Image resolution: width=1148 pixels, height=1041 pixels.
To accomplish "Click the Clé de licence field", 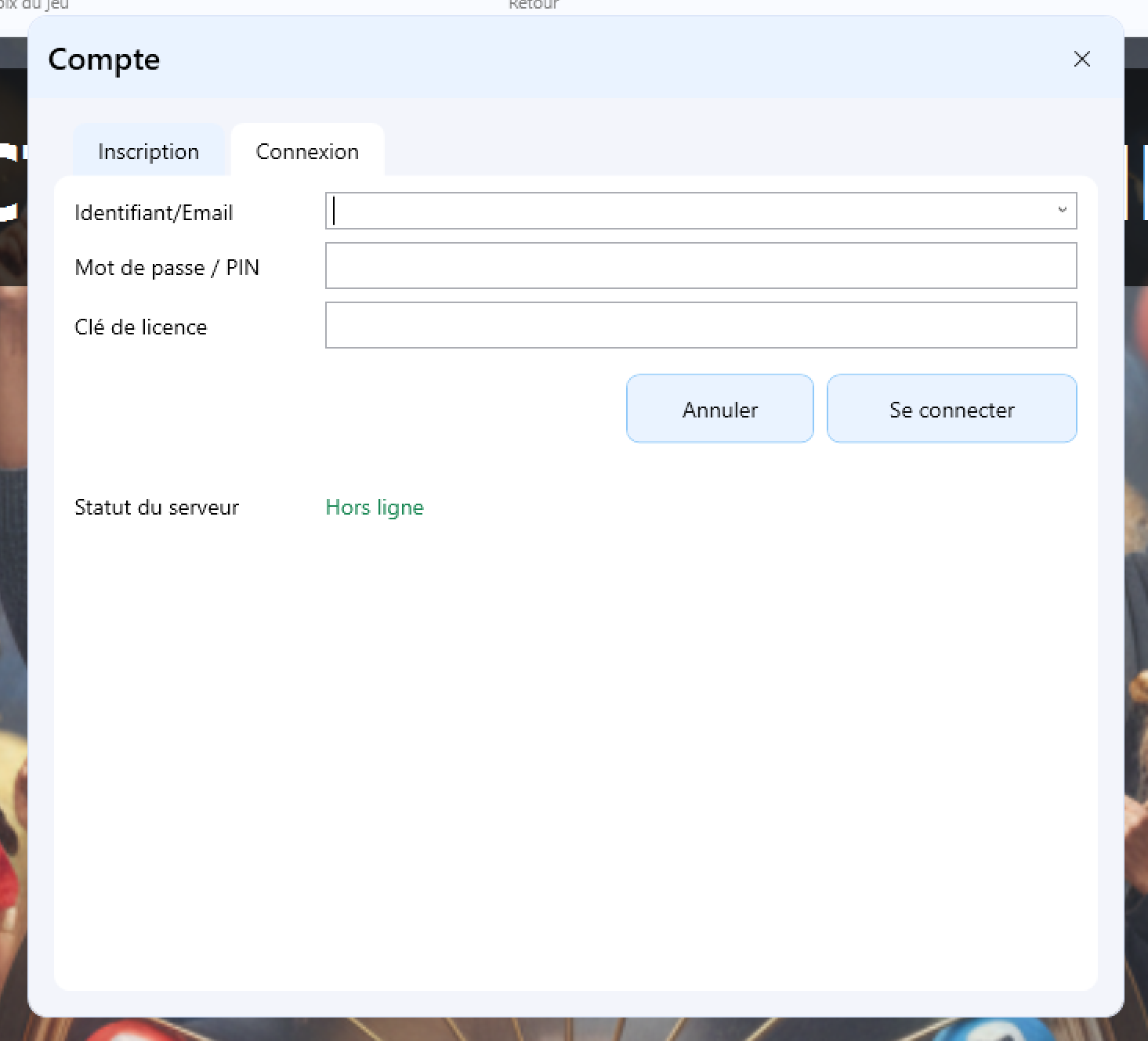I will tap(701, 324).
